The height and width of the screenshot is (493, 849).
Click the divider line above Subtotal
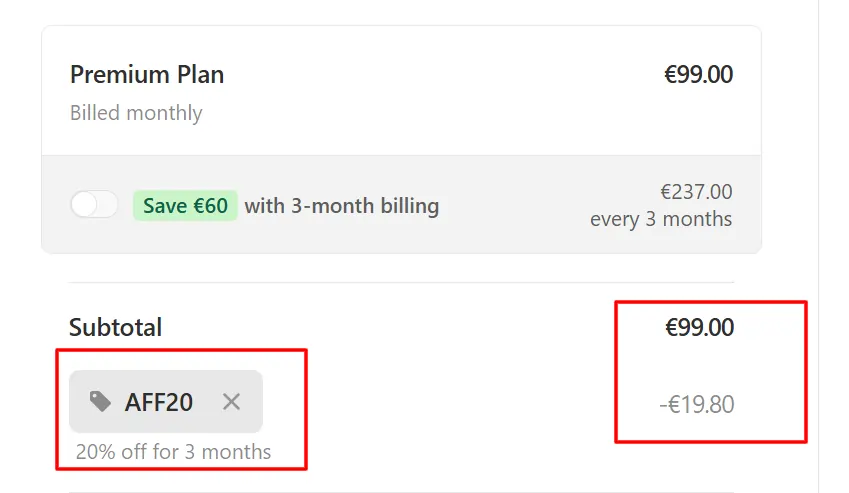401,282
